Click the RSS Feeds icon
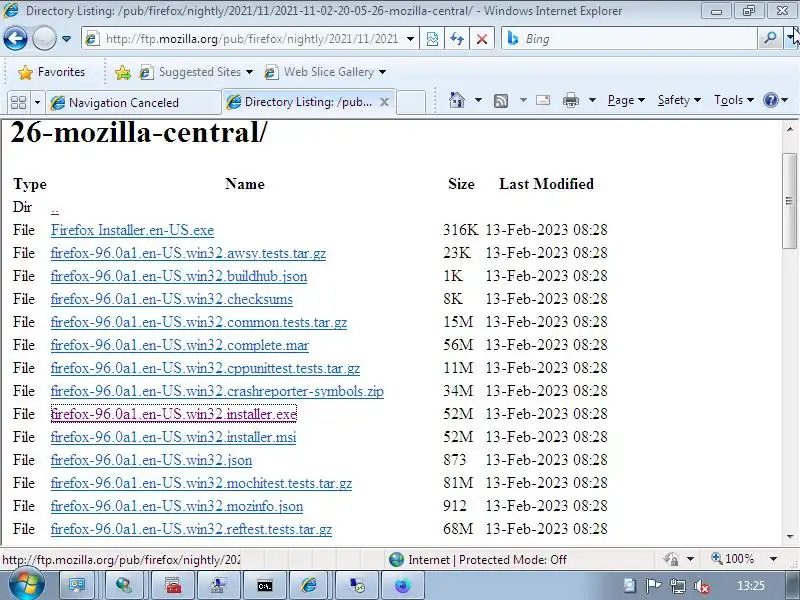The image size is (800, 600). pos(501,101)
